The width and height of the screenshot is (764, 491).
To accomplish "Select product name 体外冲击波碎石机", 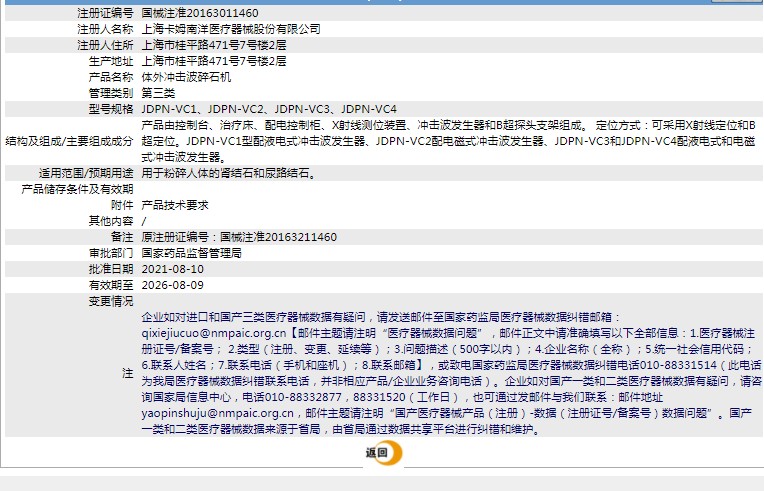I will pos(186,77).
